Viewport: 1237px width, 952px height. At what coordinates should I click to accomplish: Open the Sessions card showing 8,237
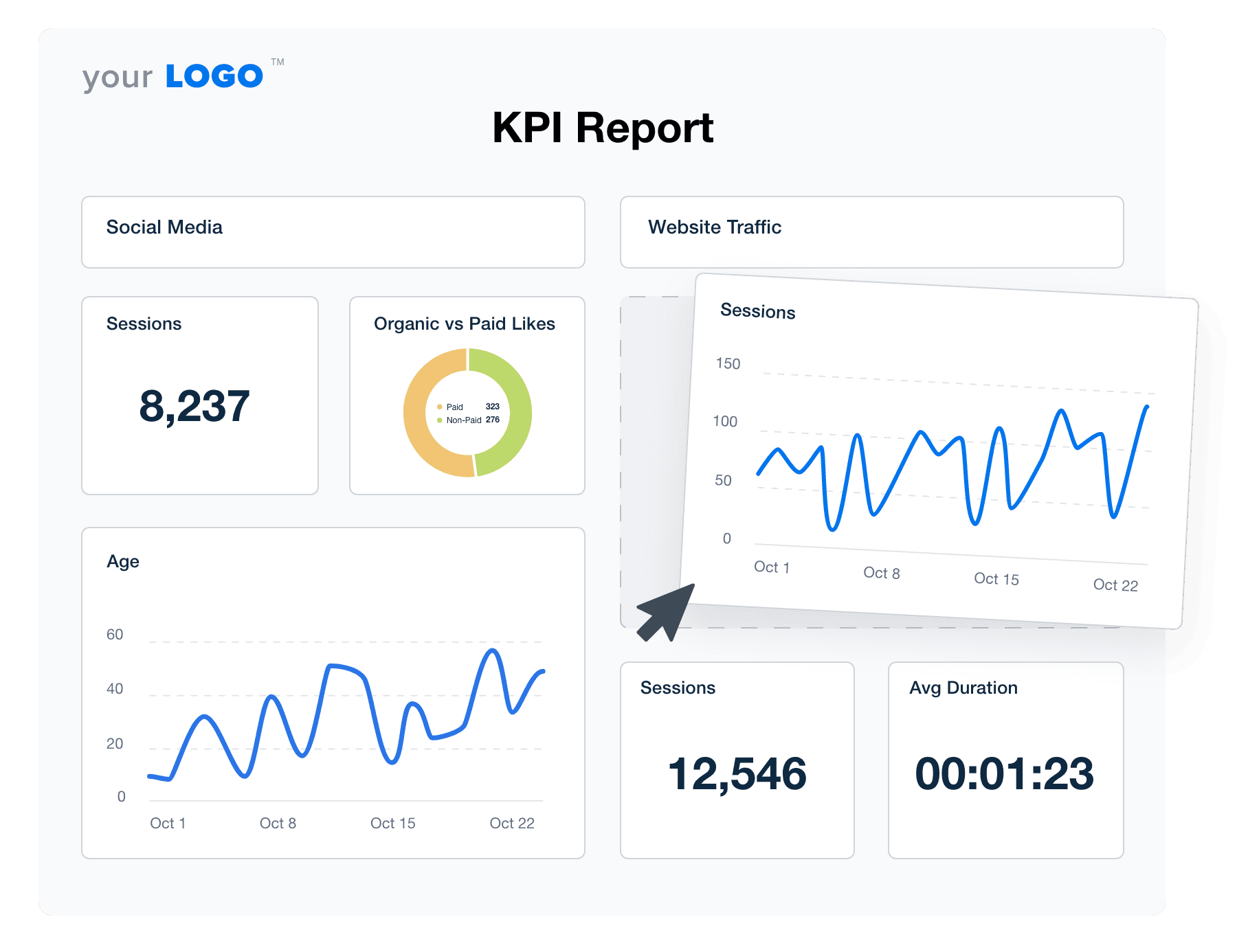point(199,395)
